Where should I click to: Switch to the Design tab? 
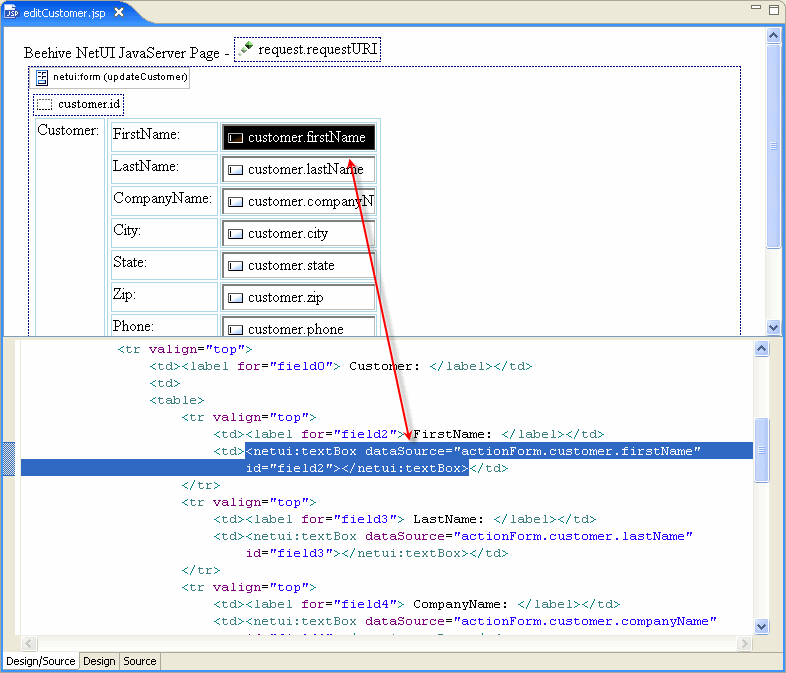99,661
